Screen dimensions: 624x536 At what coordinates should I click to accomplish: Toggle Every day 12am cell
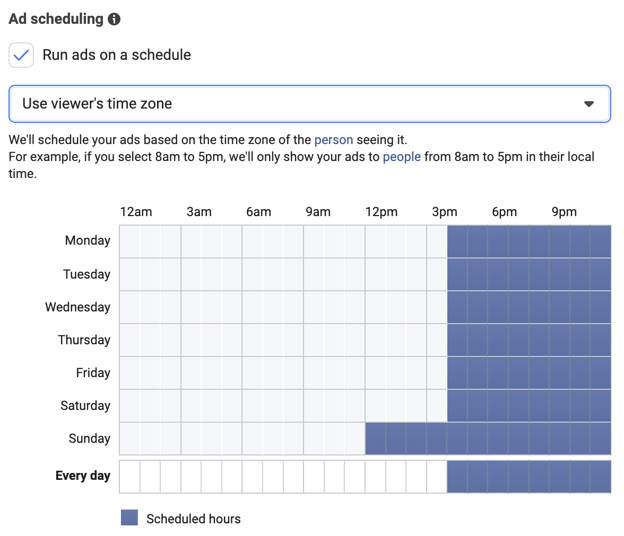[130, 476]
